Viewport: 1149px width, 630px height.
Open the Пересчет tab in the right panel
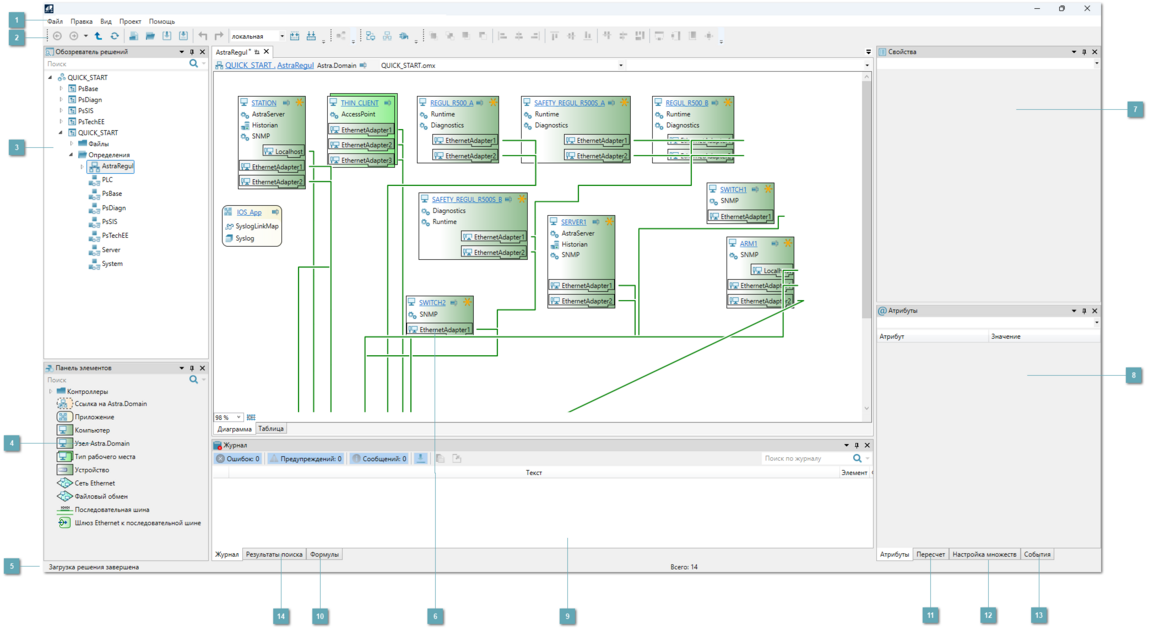930,554
